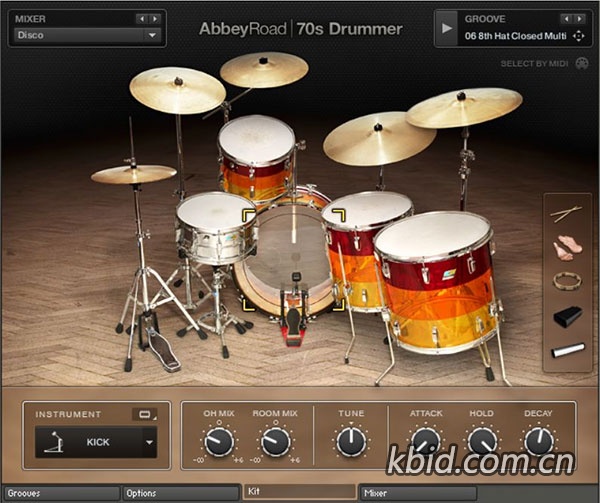This screenshot has height=503, width=600.
Task: Click the groove drag-to-host arrows icon
Action: [x=578, y=36]
